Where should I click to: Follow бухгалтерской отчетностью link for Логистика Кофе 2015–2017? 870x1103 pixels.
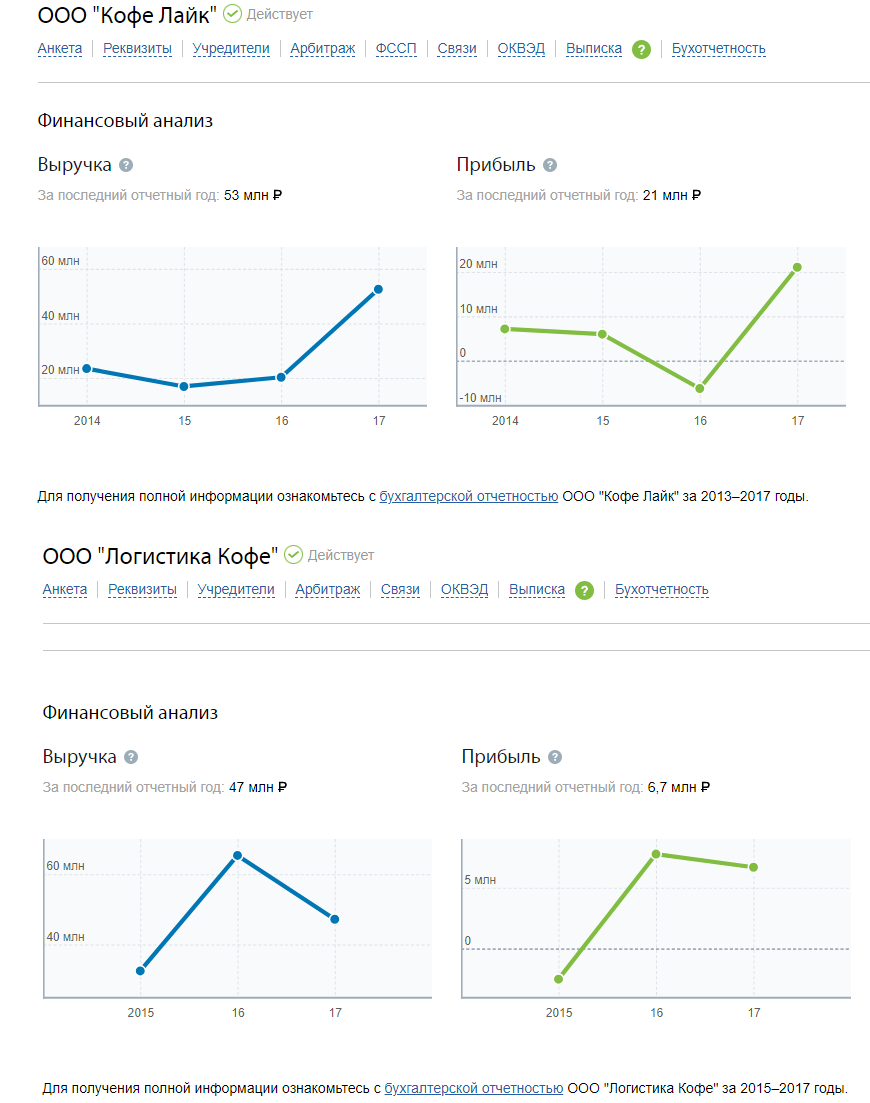tap(473, 1088)
